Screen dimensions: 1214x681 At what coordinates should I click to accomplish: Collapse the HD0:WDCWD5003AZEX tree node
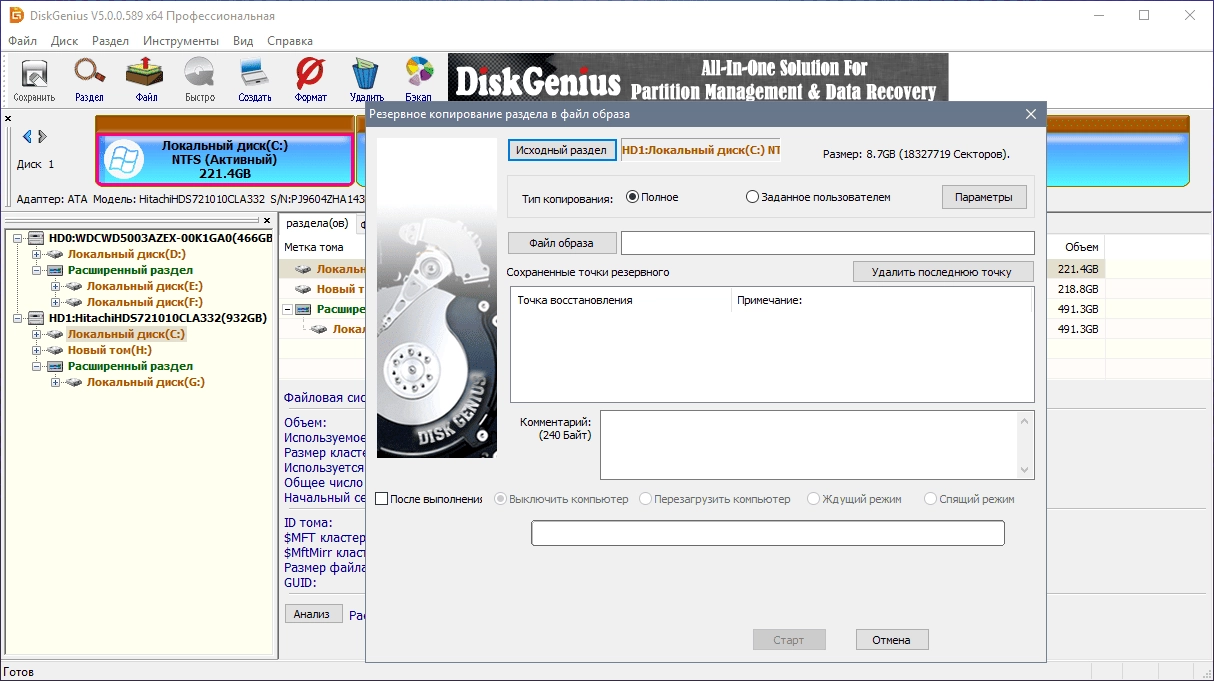pyautogui.click(x=18, y=238)
